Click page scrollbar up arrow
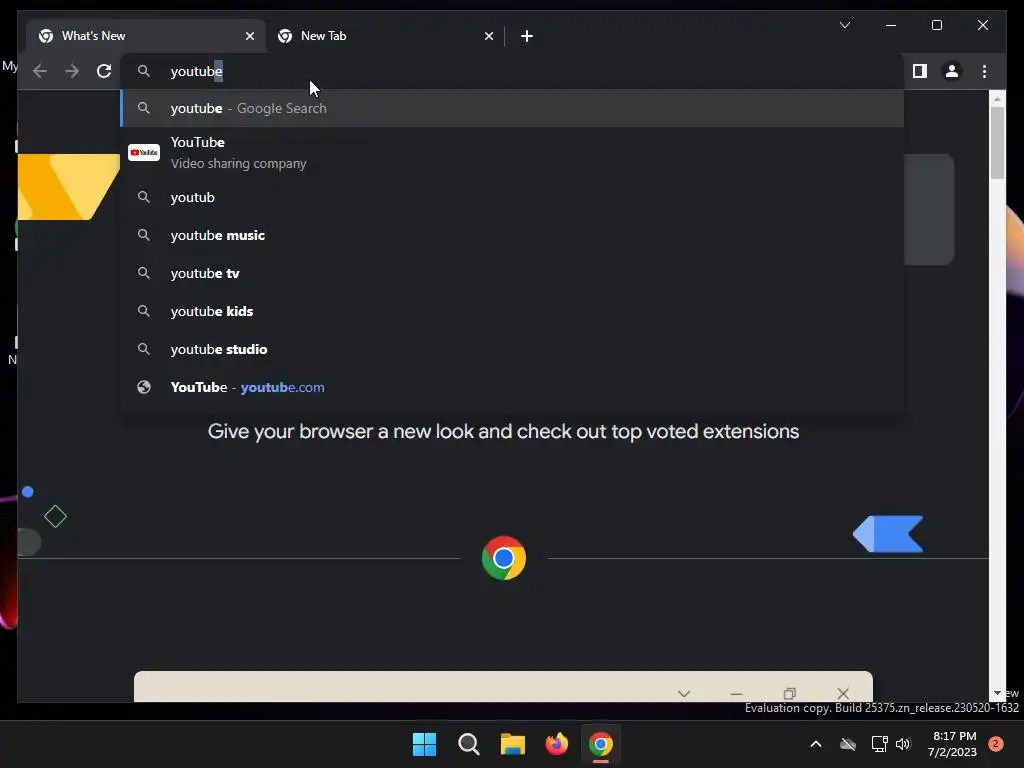This screenshot has width=1024, height=768. pyautogui.click(x=997, y=99)
